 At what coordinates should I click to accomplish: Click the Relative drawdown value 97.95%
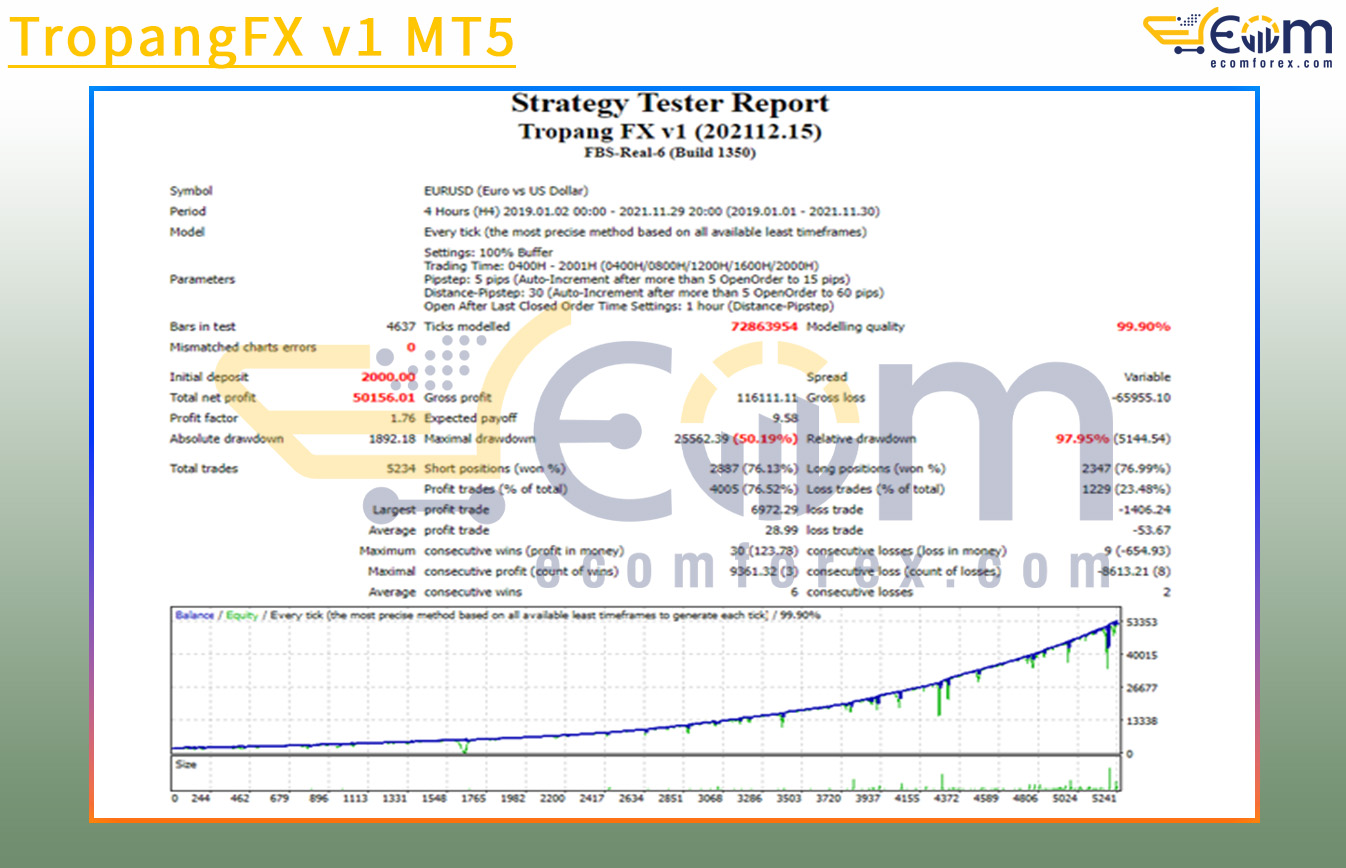[x=1083, y=439]
